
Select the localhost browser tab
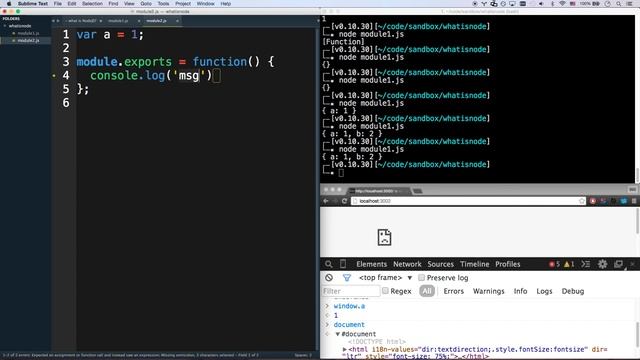click(x=378, y=191)
